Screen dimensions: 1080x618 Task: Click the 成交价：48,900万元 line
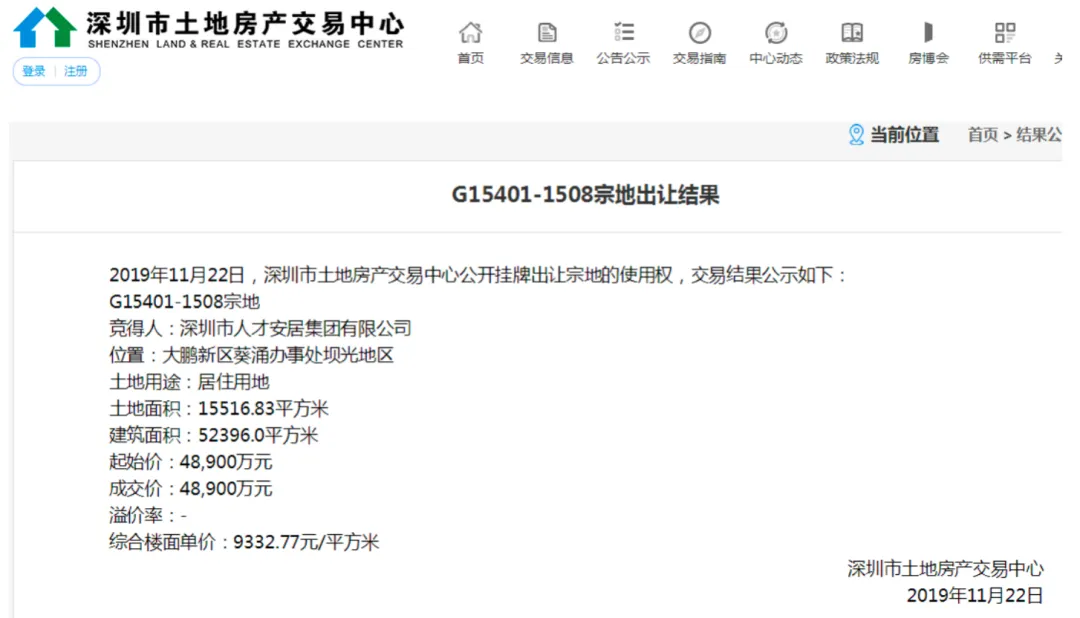(x=191, y=489)
